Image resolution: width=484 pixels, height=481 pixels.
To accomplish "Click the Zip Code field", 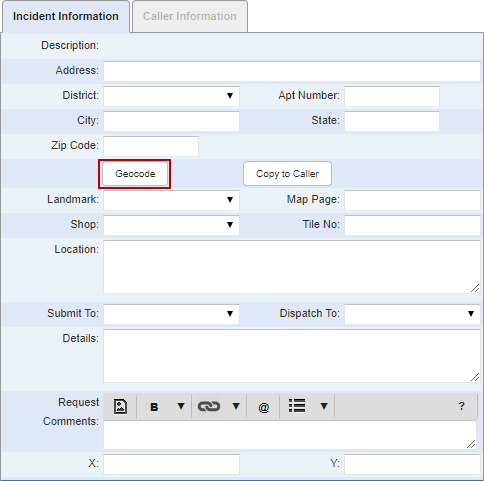I will click(151, 146).
